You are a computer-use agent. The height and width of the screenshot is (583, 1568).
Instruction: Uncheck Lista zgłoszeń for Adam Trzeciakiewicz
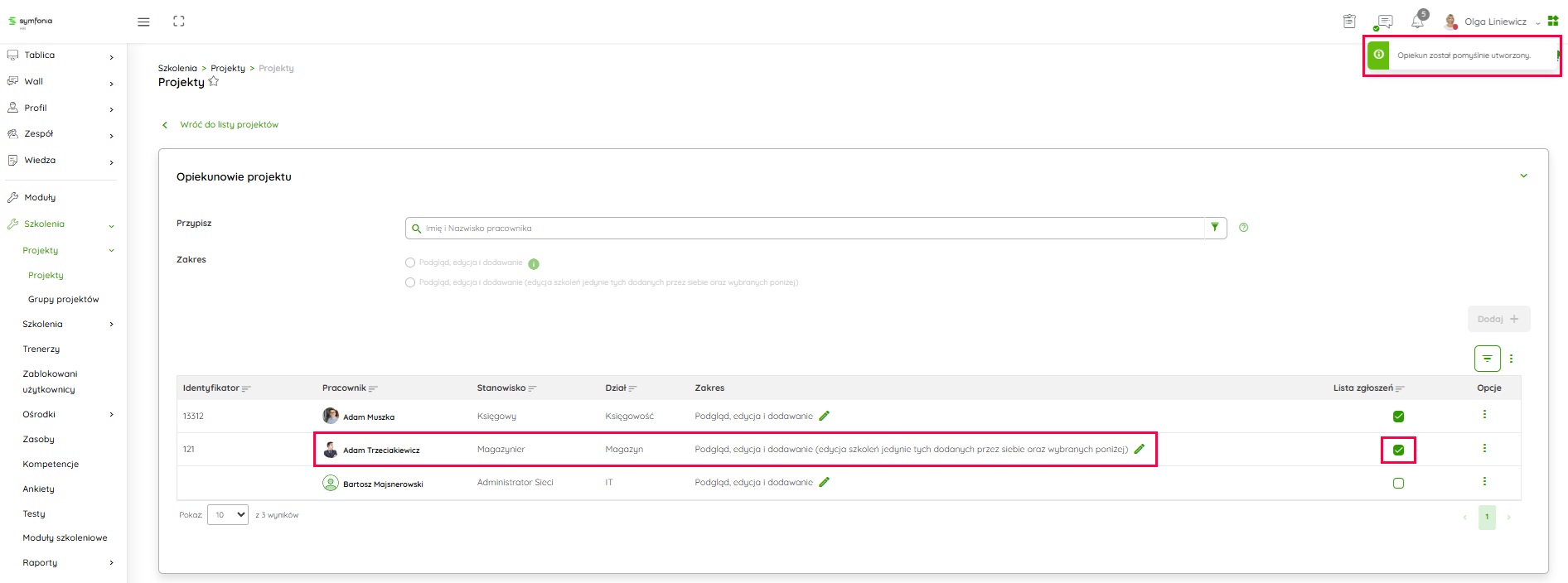1398,450
